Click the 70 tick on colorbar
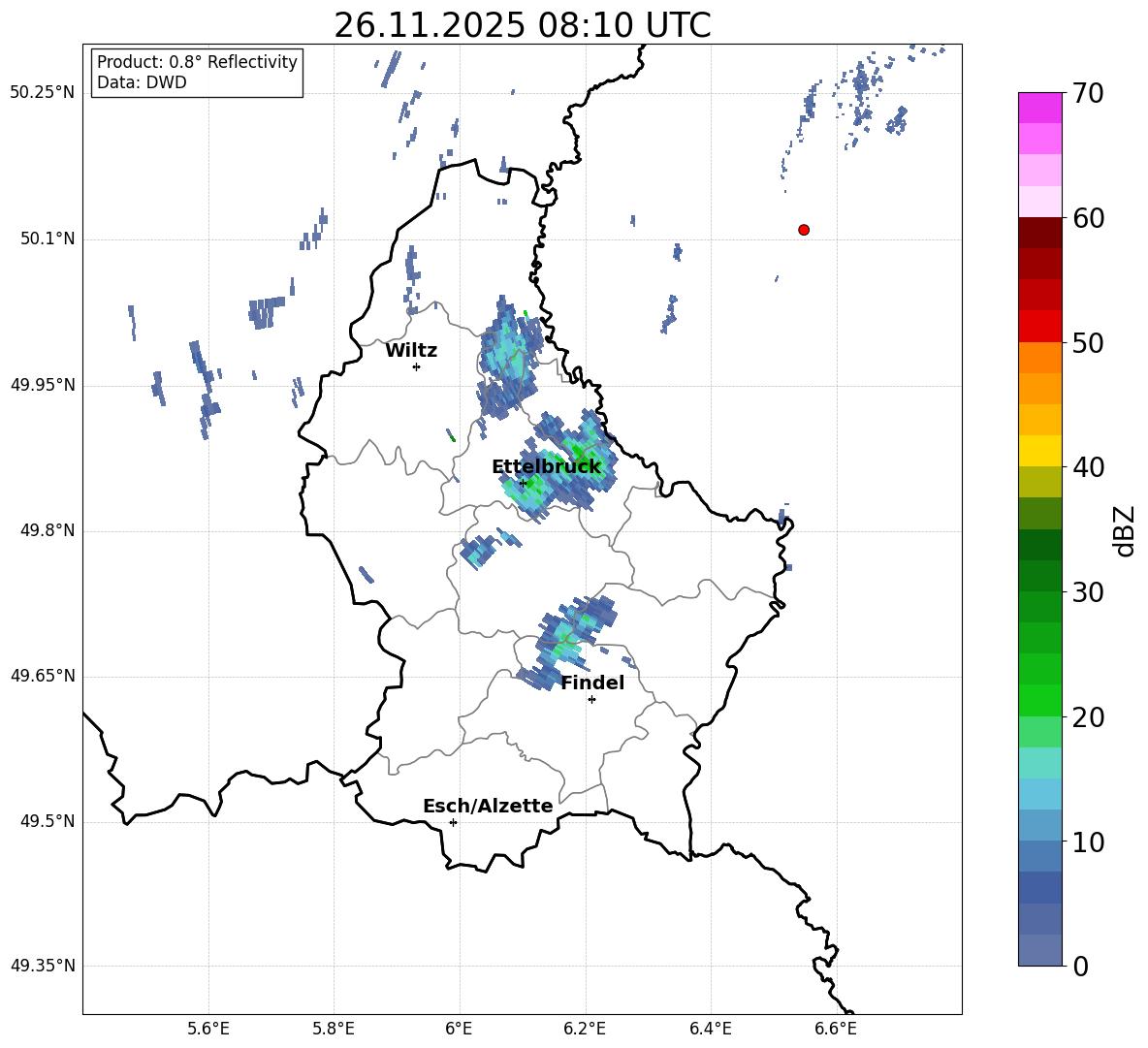This screenshot has width=1148, height=1048. tap(1088, 93)
